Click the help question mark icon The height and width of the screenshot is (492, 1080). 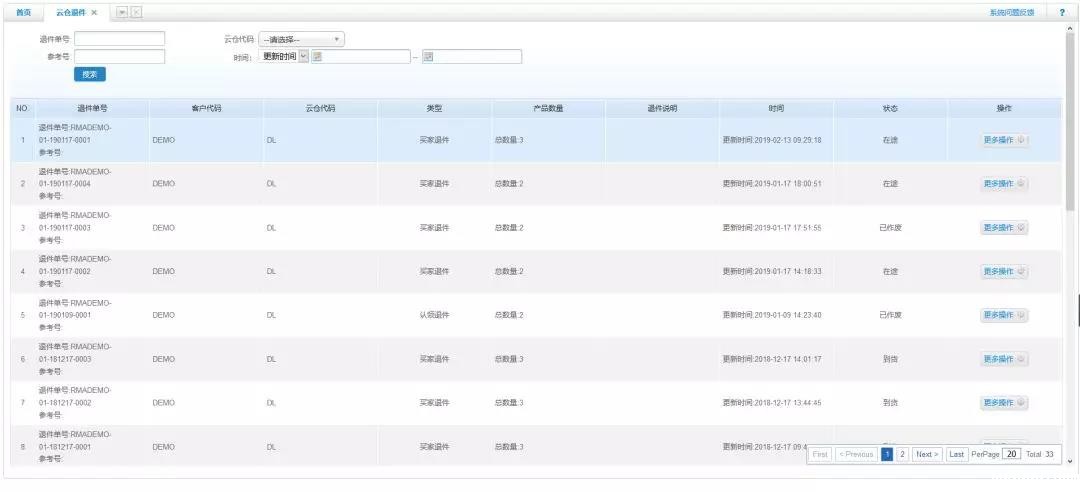(x=1061, y=12)
